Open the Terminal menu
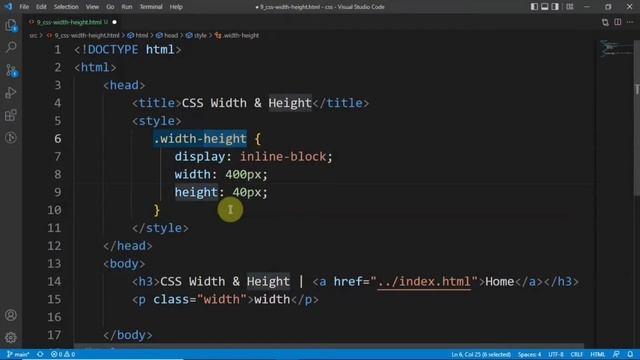Viewport: 640px width, 360px height. (151, 7)
